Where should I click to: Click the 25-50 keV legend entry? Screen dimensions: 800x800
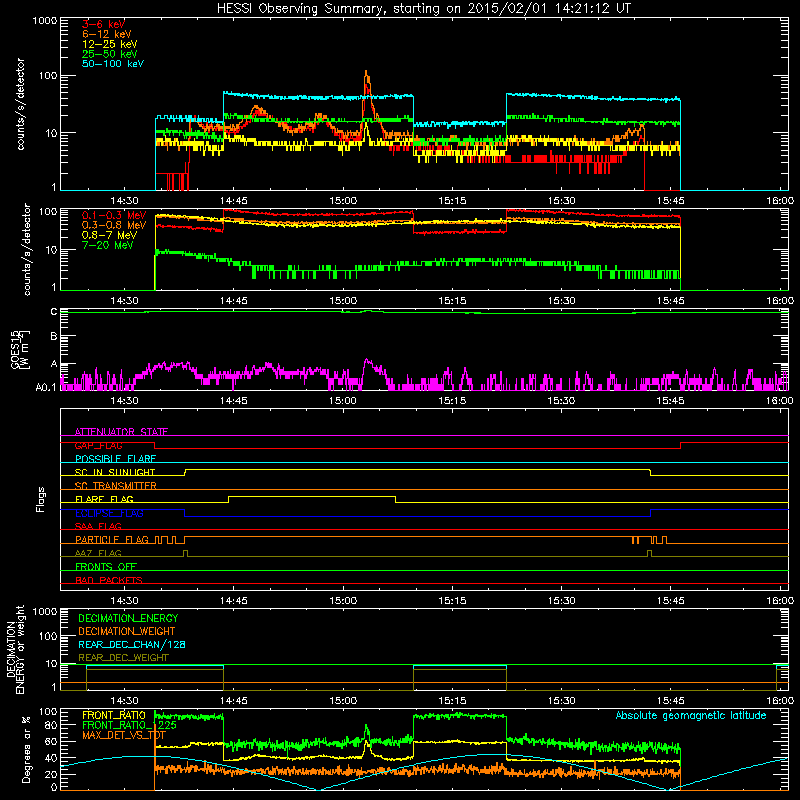click(110, 54)
